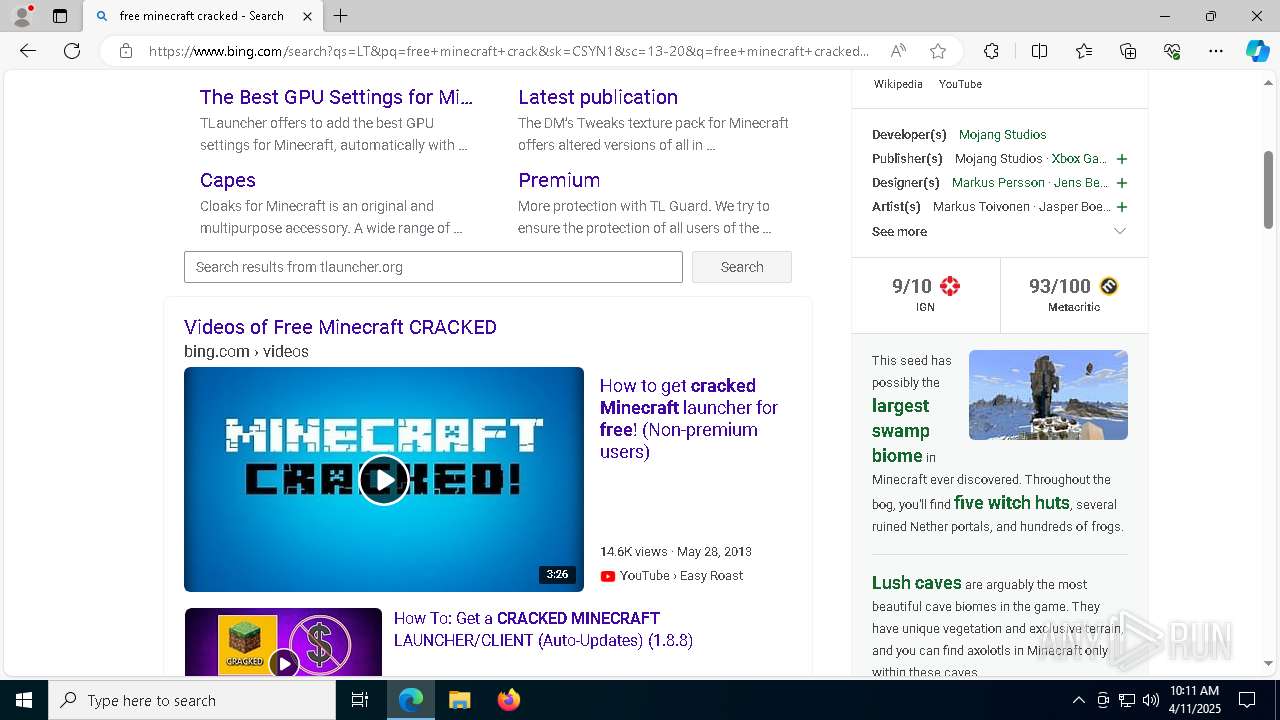1280x720 pixels.
Task: Open the YouTube › Easy Roast source
Action: click(x=672, y=575)
